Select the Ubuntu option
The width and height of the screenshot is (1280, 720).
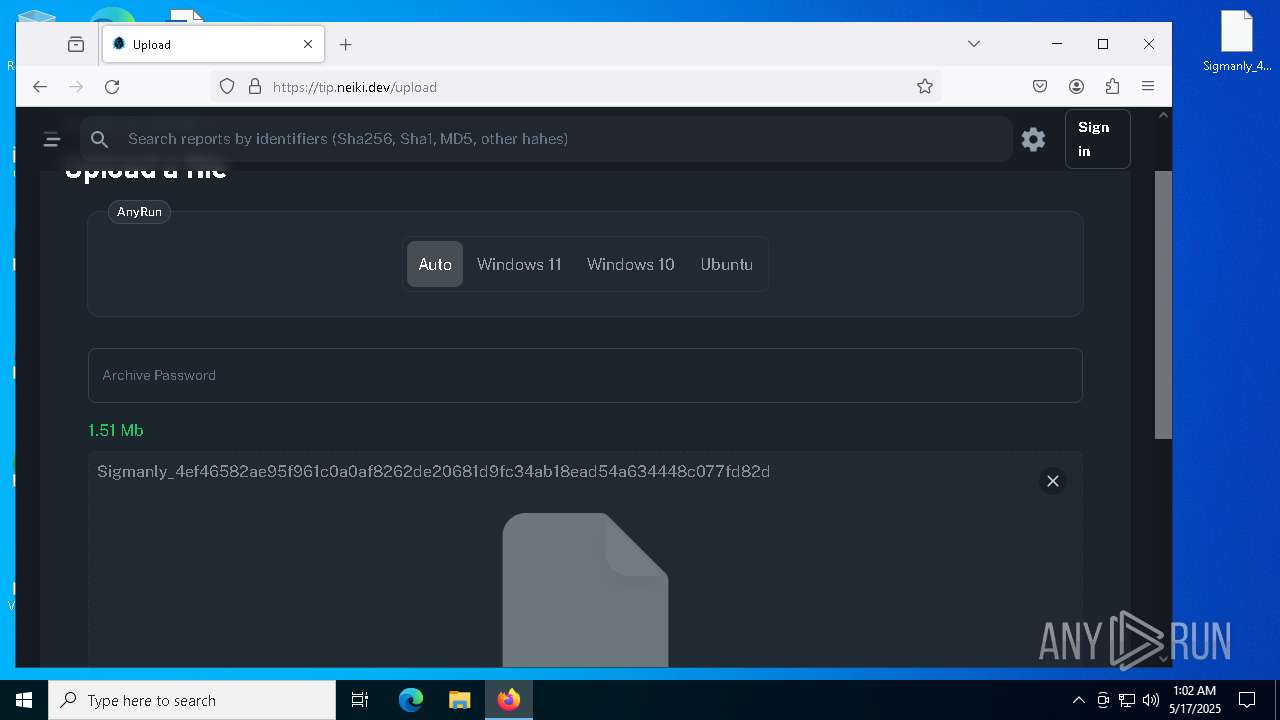[x=727, y=264]
